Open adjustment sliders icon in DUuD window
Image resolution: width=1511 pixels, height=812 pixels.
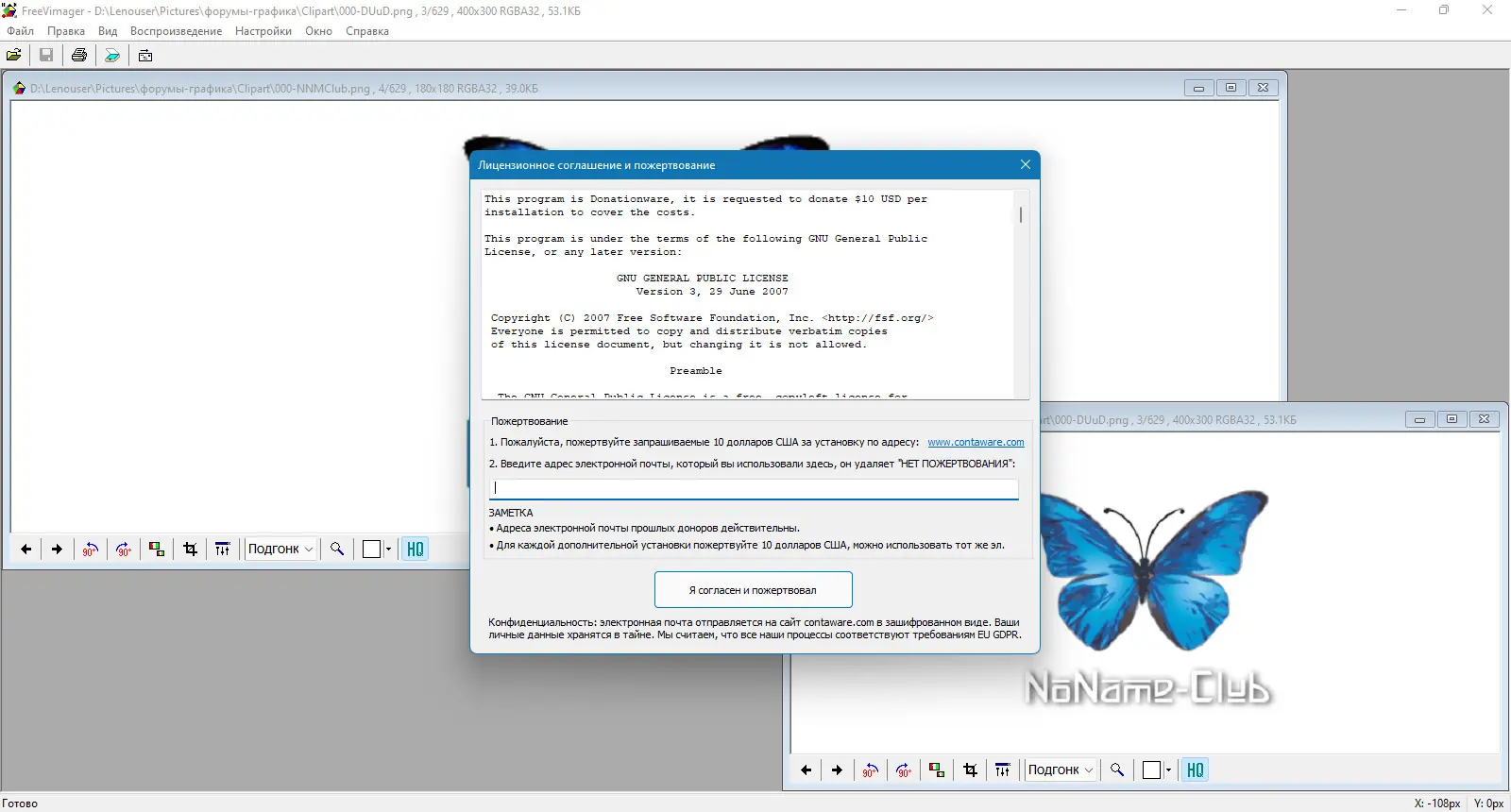click(1003, 770)
